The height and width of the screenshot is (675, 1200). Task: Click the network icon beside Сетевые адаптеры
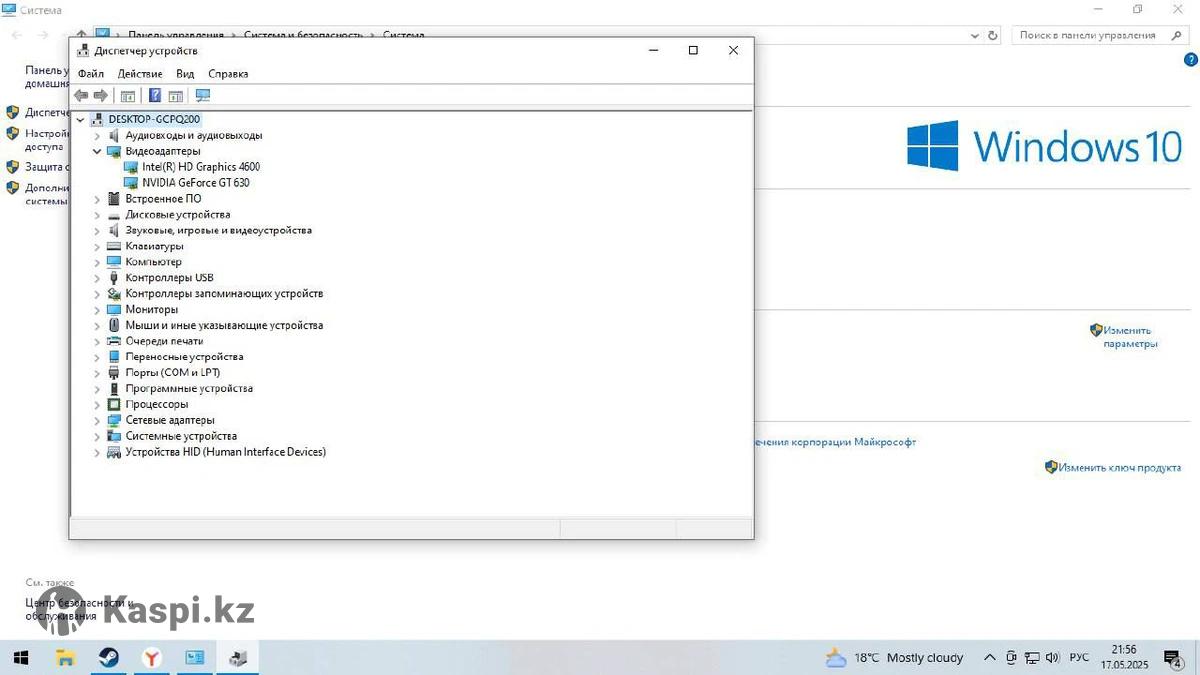pyautogui.click(x=114, y=420)
